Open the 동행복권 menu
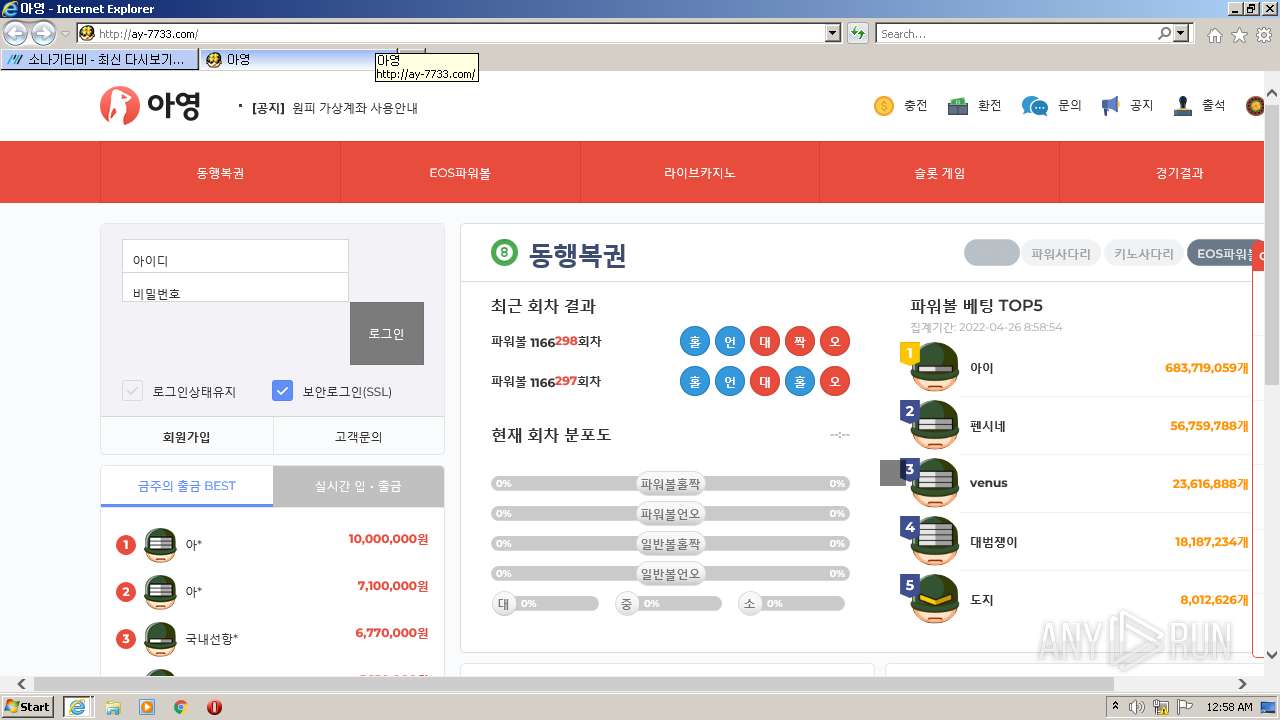1280x720 pixels. 220,172
